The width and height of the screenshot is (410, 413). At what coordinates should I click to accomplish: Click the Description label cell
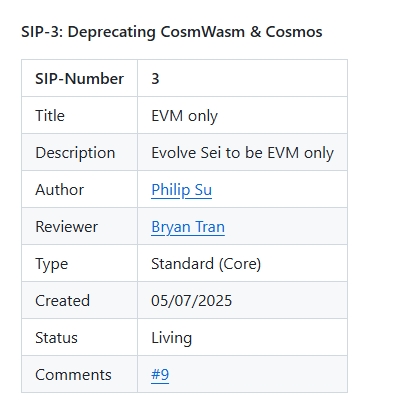point(80,152)
